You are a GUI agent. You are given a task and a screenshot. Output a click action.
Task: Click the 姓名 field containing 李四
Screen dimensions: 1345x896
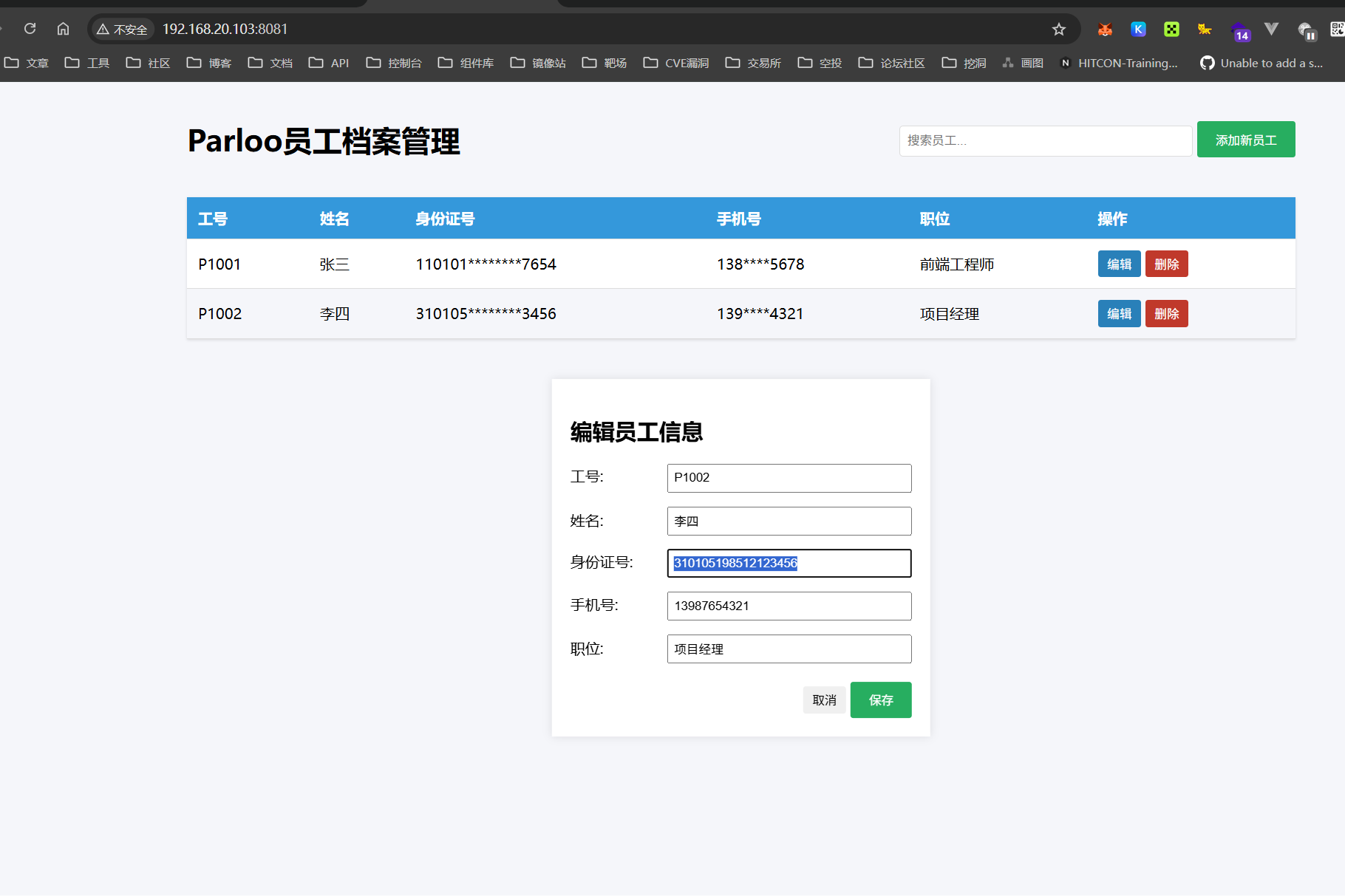pyautogui.click(x=789, y=521)
